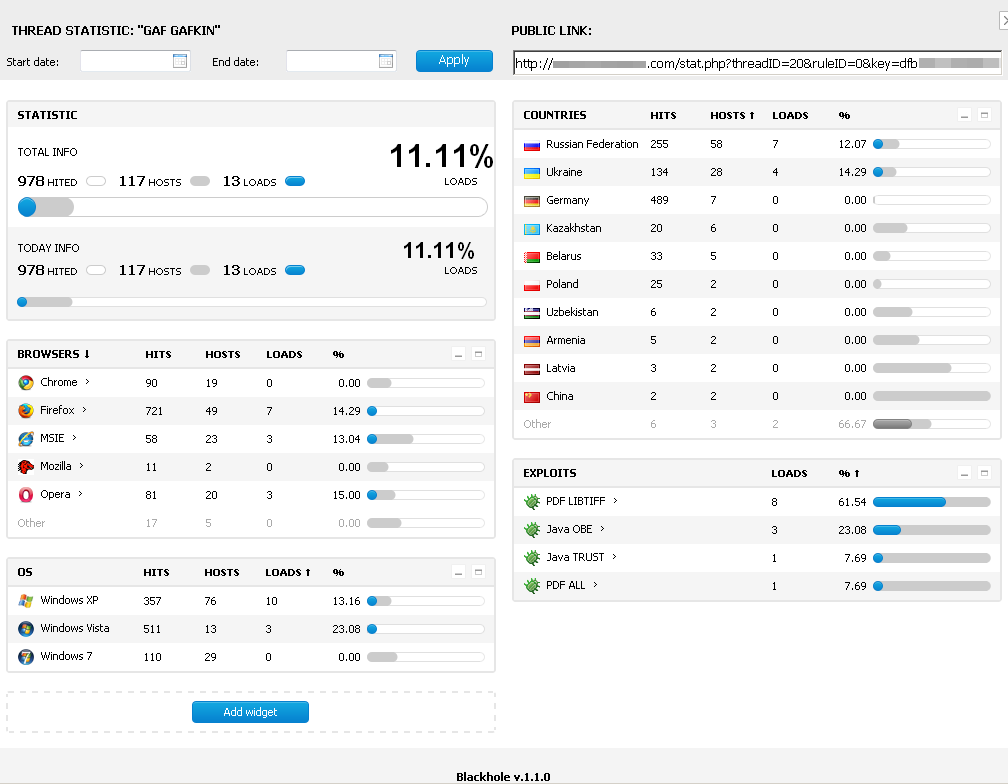Maximize the Countries widget

[984, 115]
